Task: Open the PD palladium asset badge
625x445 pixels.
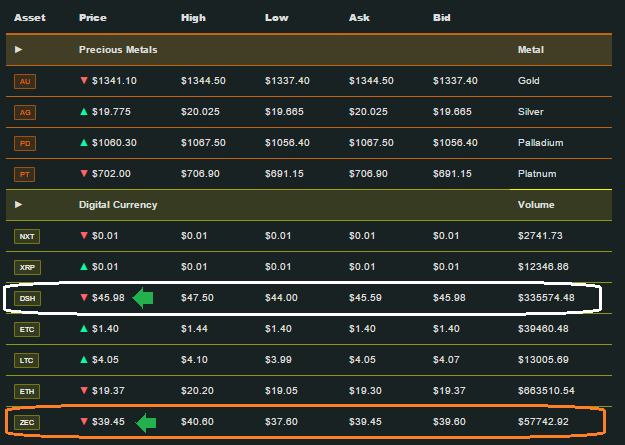Action: (x=25, y=144)
